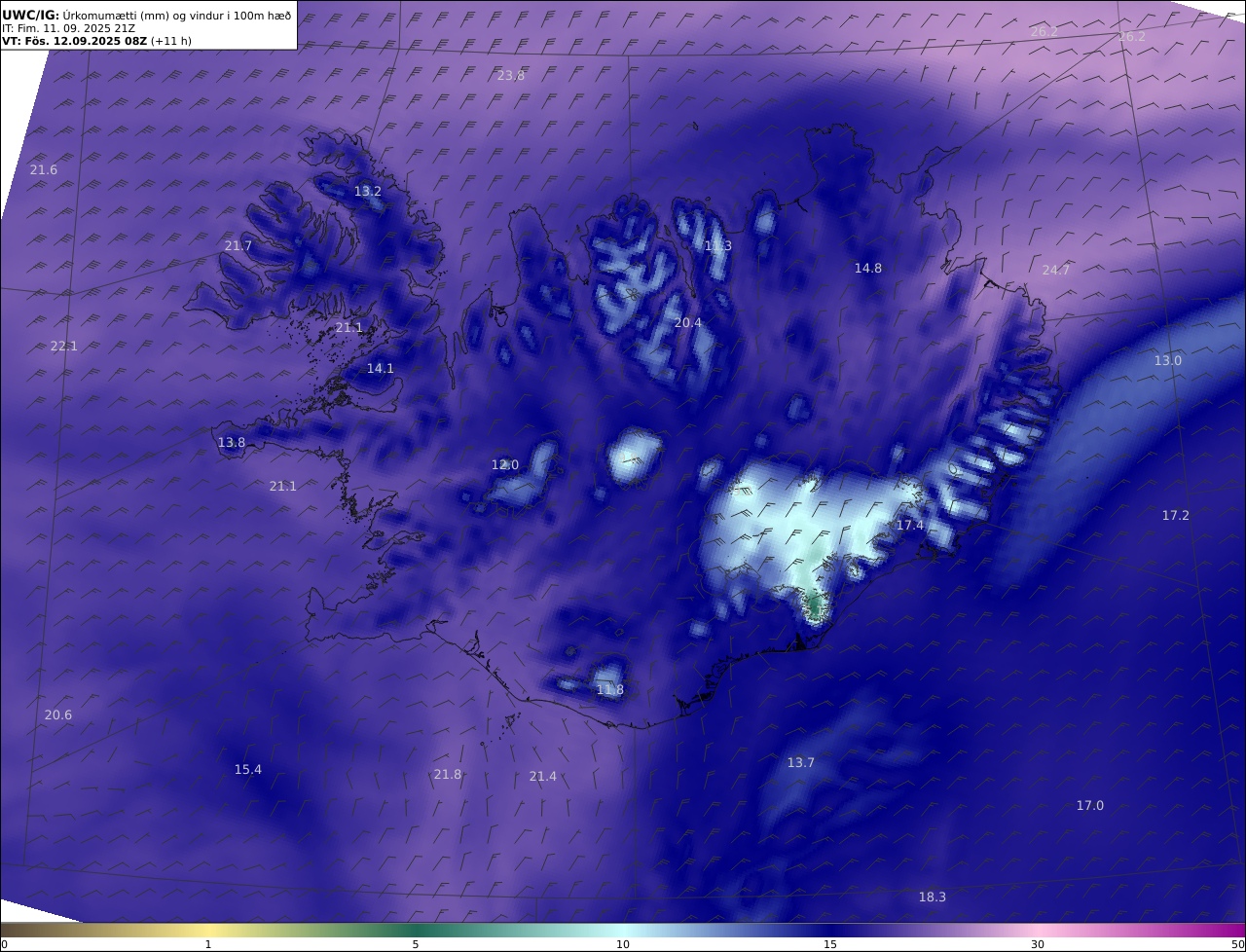
Task: Click the 13.0 value label
Action: [x=1168, y=361]
